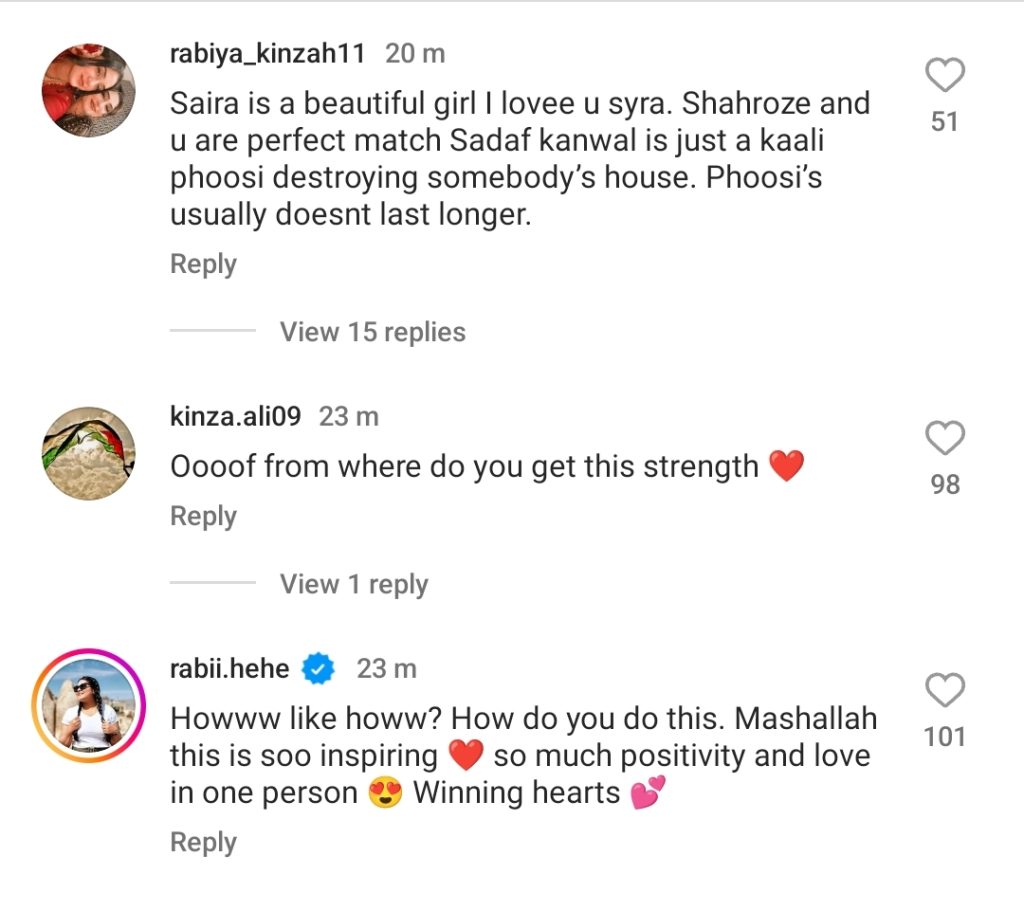Click the 20 m timestamp
1024x911 pixels.
pyautogui.click(x=415, y=53)
